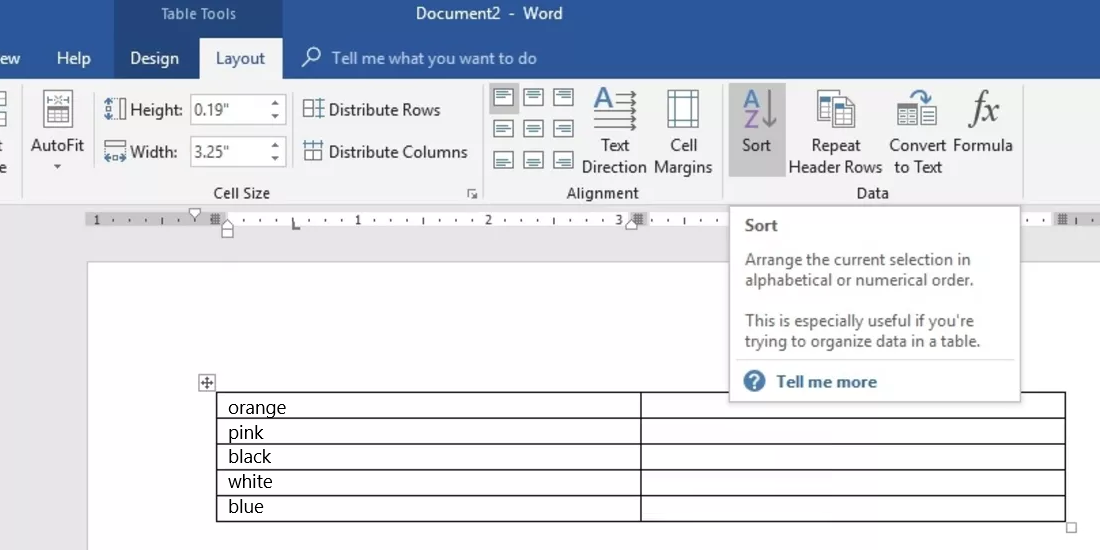Click the Sort button in Data group

[x=756, y=130]
